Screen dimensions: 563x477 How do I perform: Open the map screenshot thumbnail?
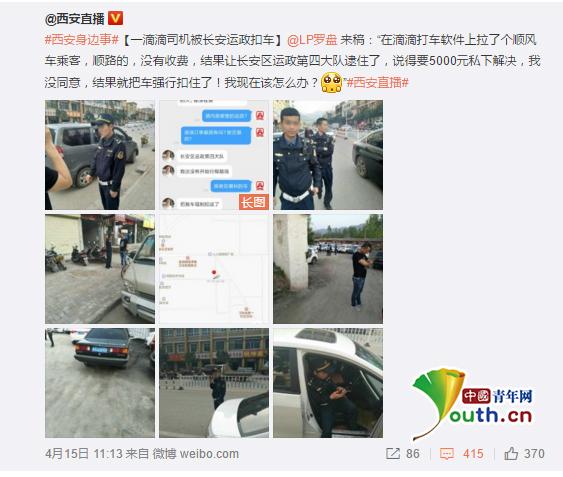click(214, 269)
